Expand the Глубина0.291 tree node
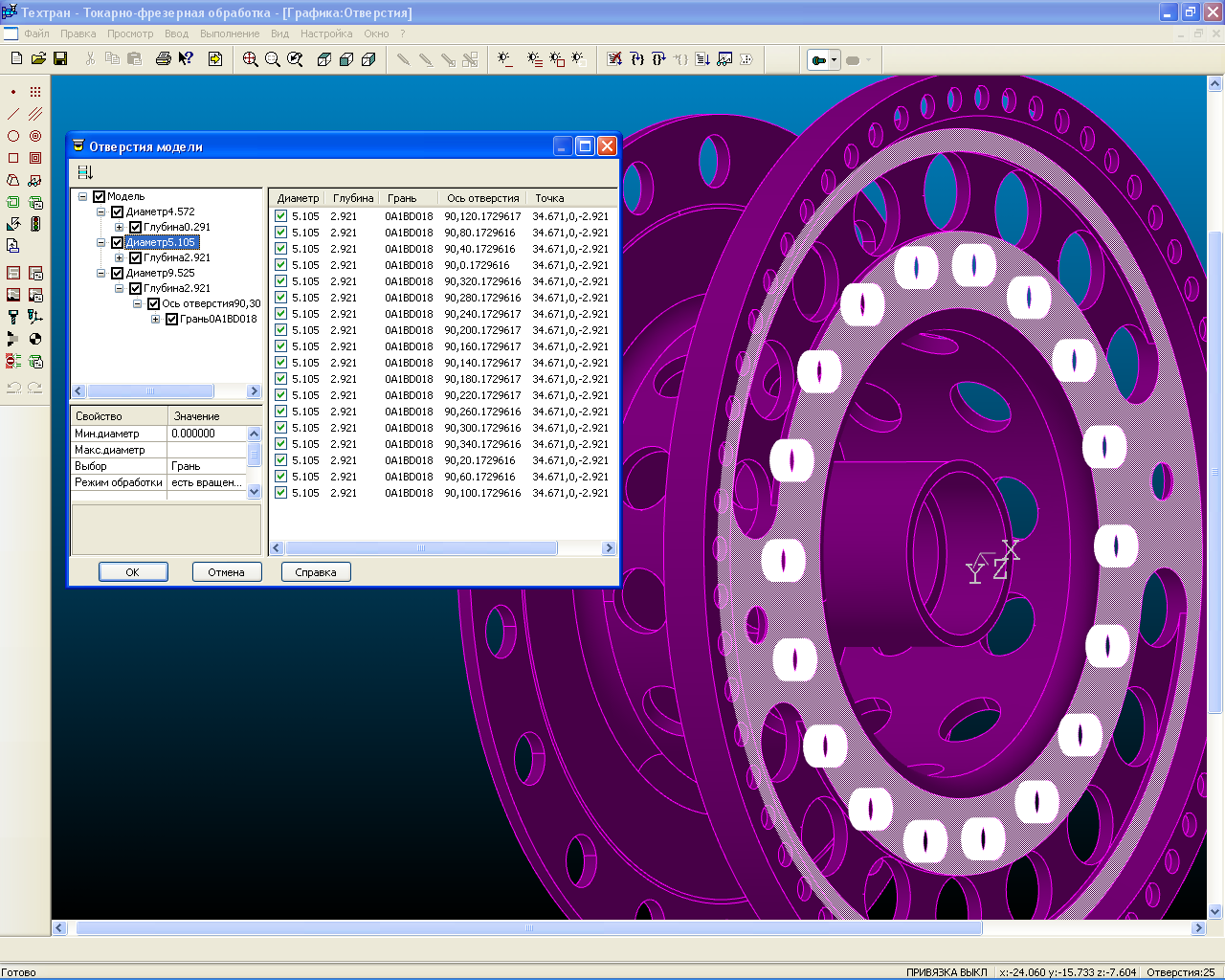1225x980 pixels. pos(119,227)
